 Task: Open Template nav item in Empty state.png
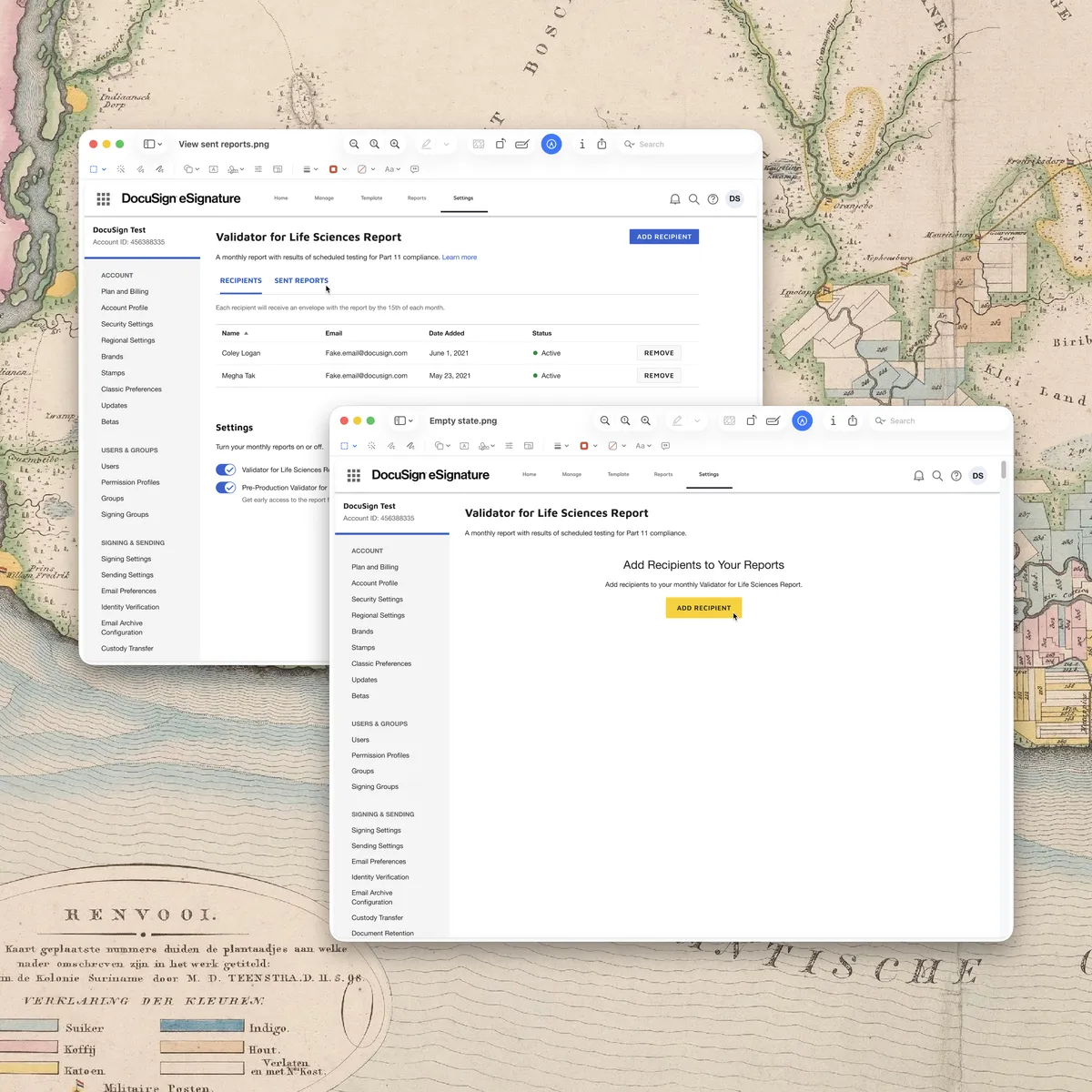[x=618, y=474]
